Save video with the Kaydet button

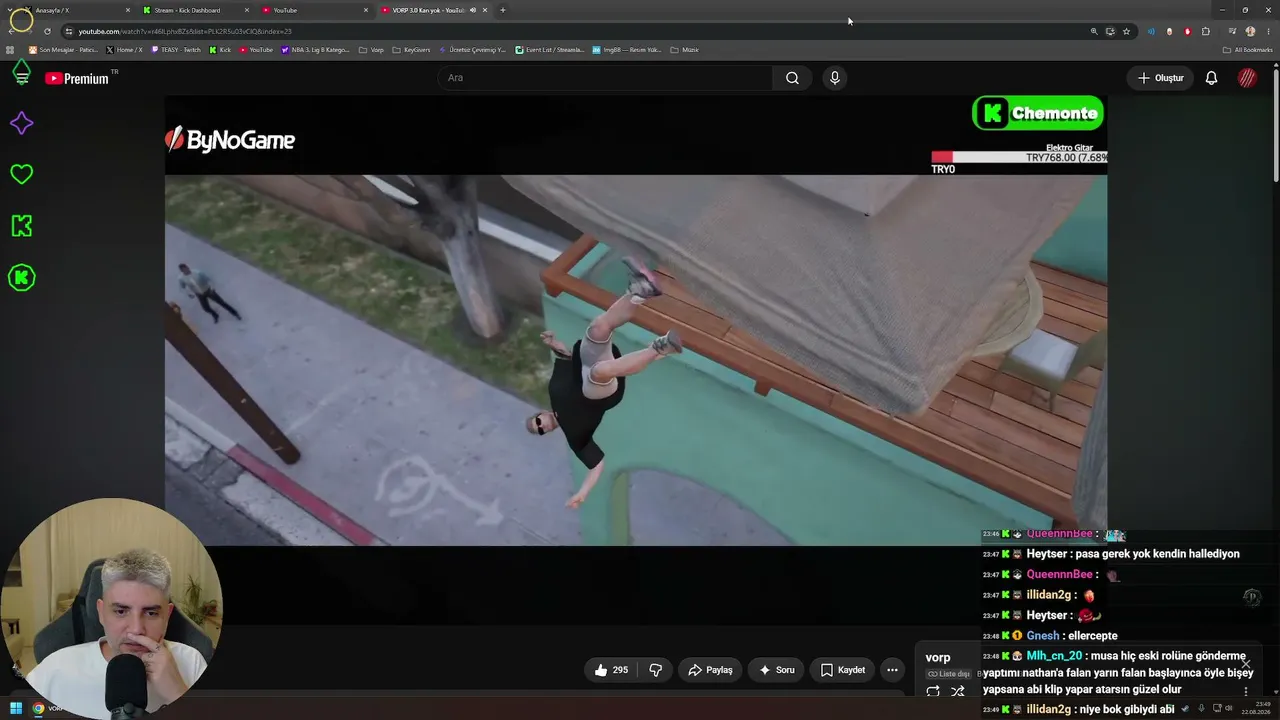842,670
